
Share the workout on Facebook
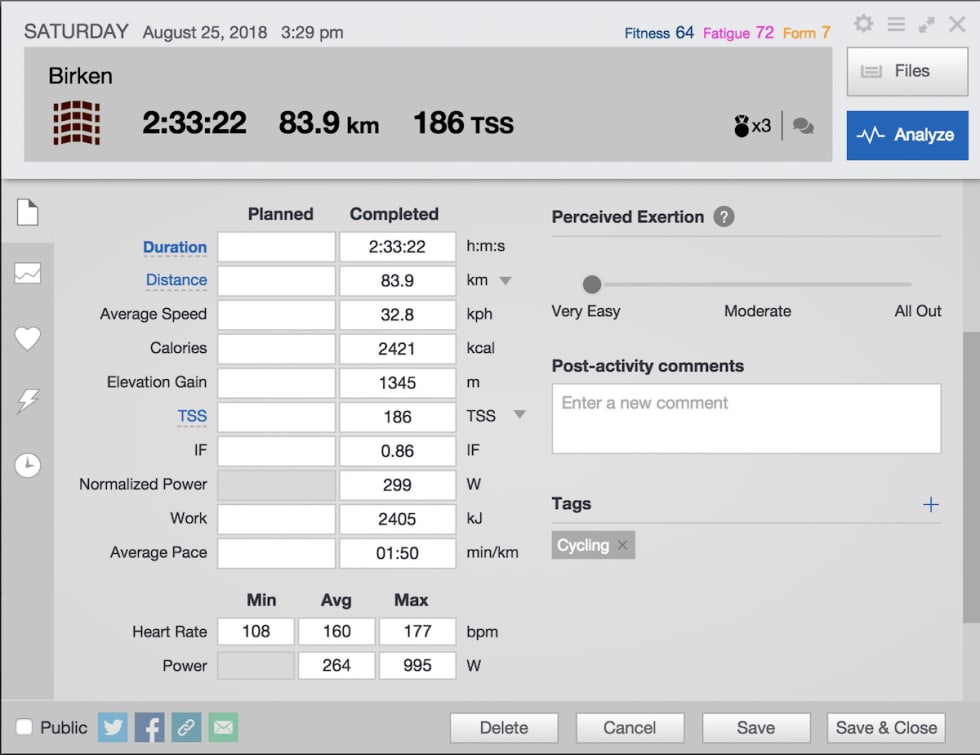coord(149,728)
